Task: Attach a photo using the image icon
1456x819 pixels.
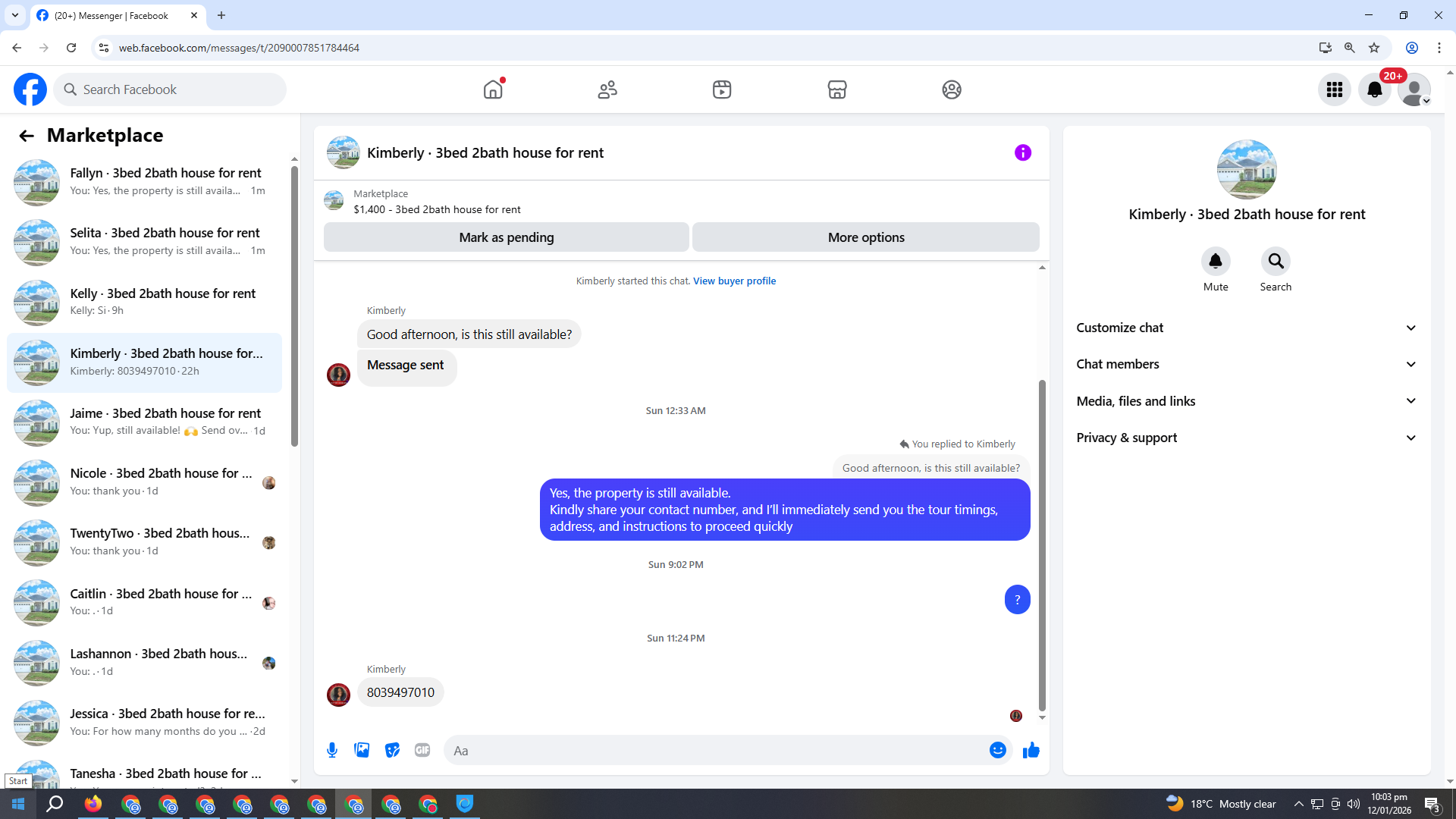Action: coord(362,750)
